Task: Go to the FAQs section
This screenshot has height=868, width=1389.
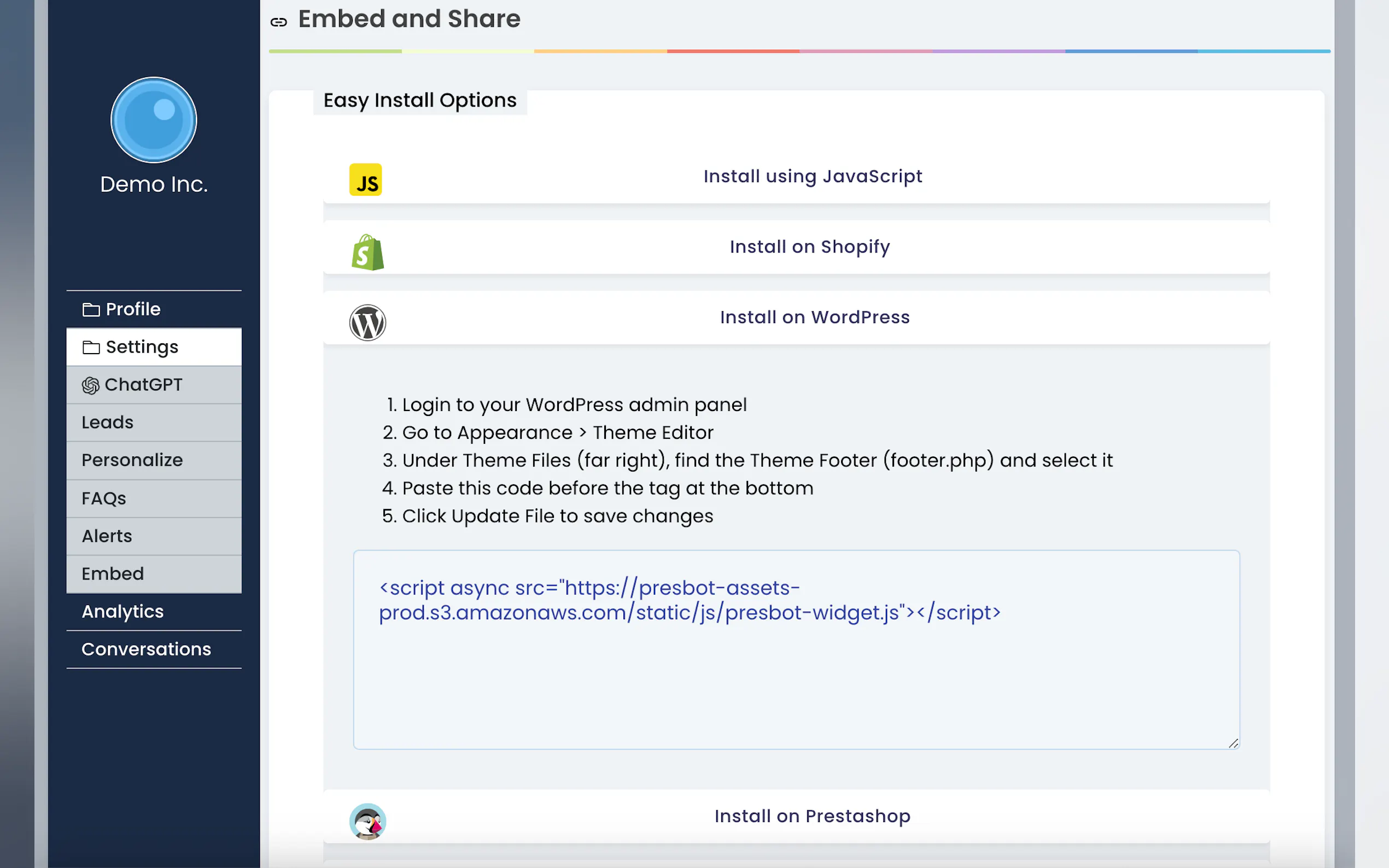Action: click(x=104, y=498)
